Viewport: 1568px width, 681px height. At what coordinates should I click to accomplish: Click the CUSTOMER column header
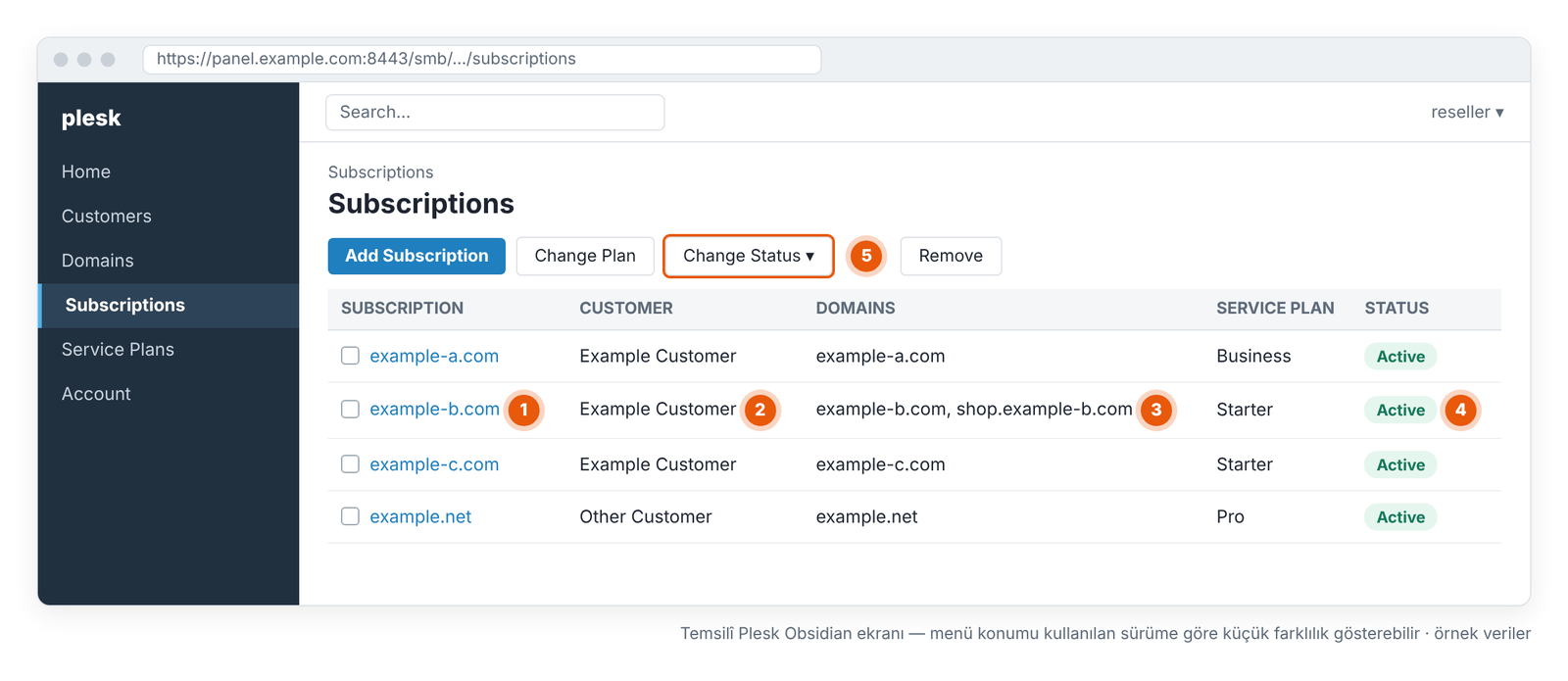click(x=626, y=308)
